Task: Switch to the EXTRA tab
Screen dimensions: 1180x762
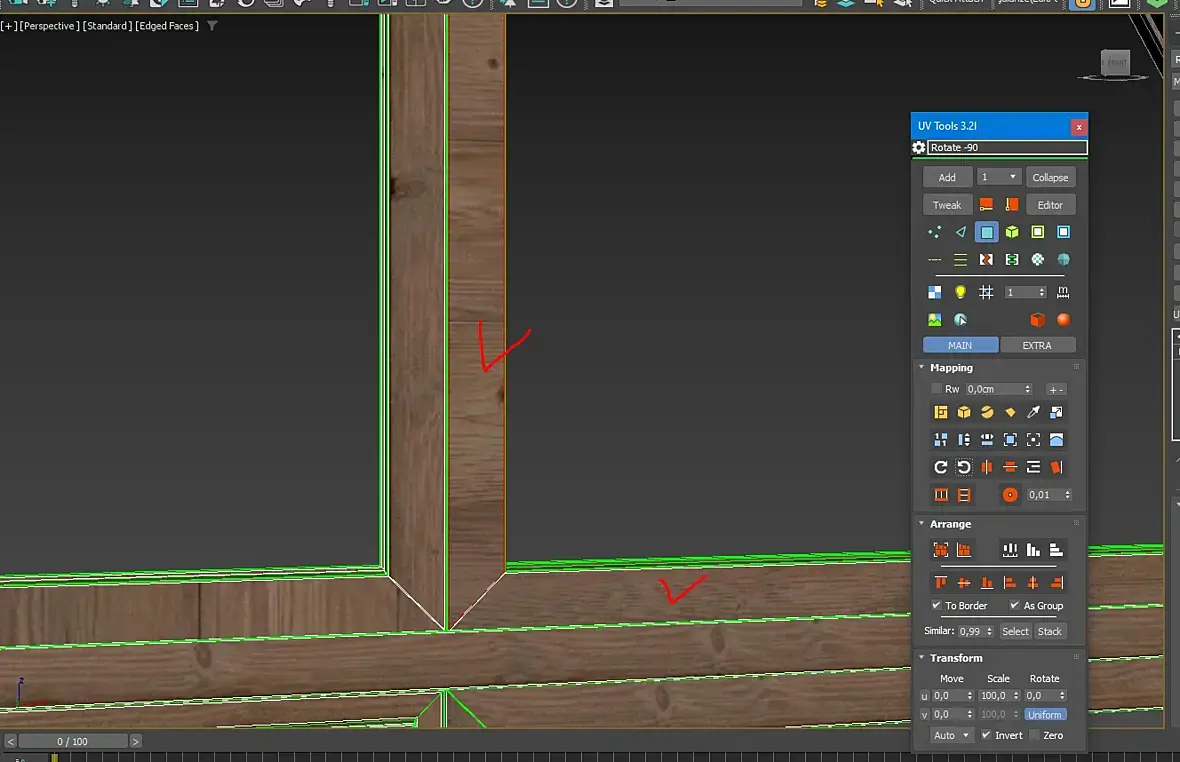Action: pos(1037,345)
